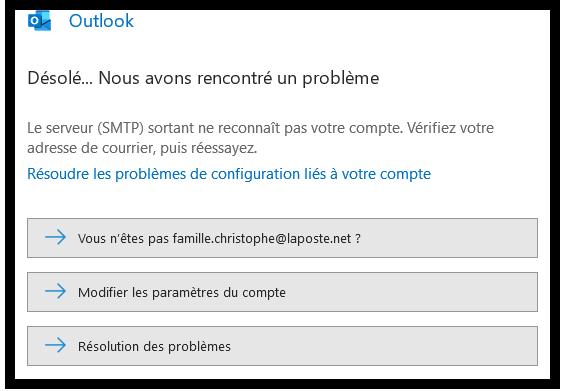Image resolution: width=564 pixels, height=391 pixels.
Task: Open "Résolution des problèmes" option
Action: tap(282, 346)
